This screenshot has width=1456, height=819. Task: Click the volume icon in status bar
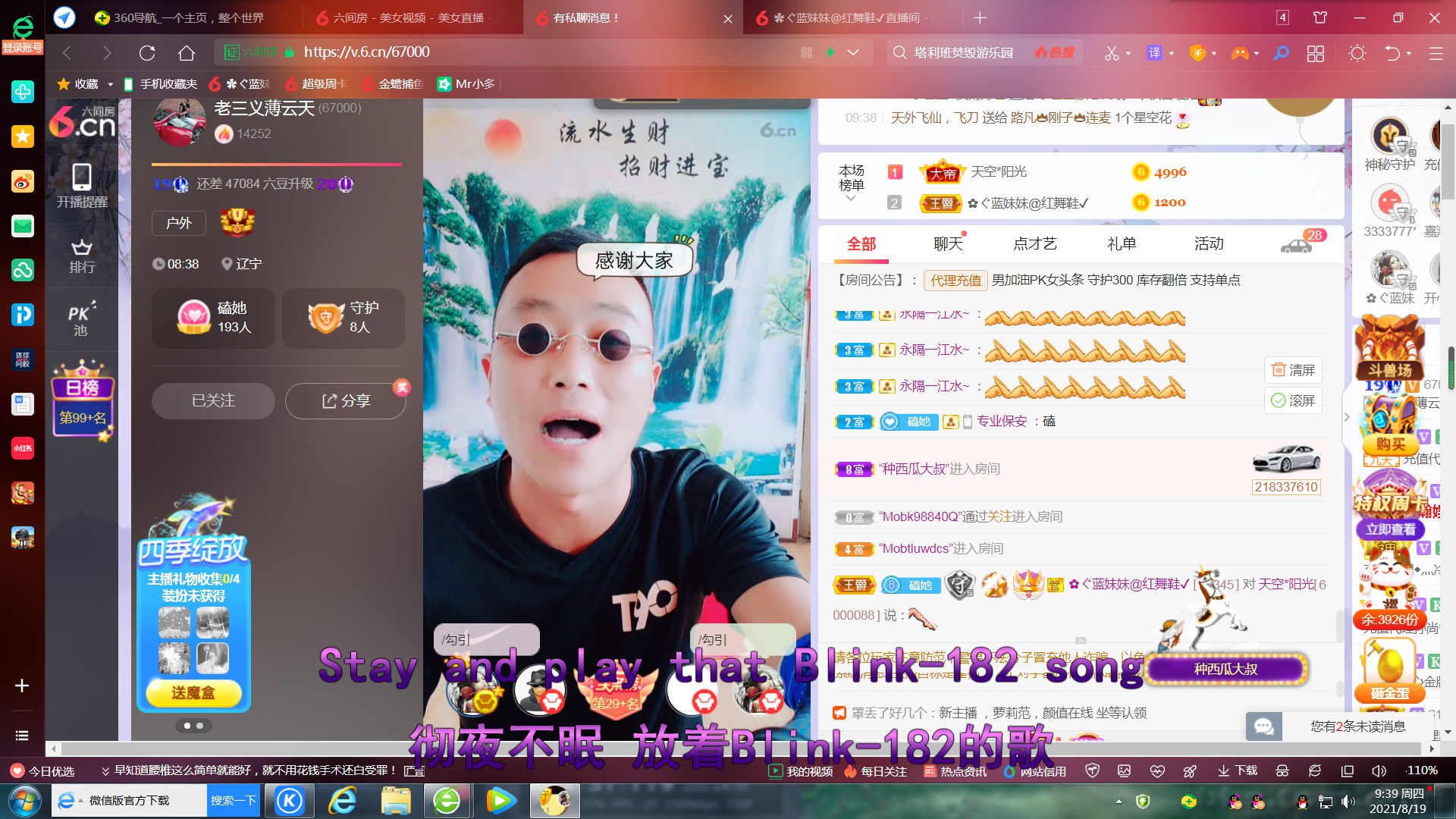point(1379,771)
